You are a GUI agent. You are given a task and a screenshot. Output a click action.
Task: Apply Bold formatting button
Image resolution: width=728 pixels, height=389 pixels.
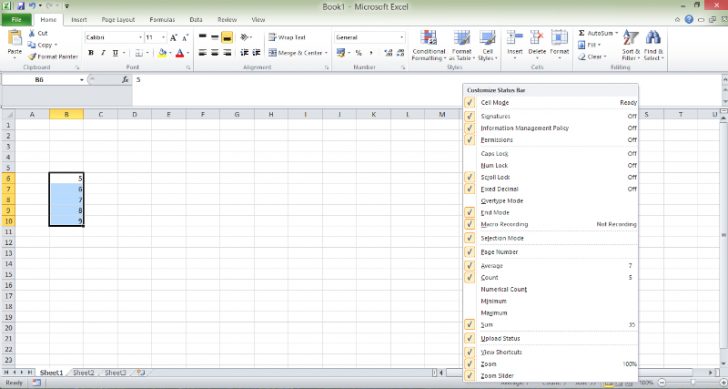91,53
